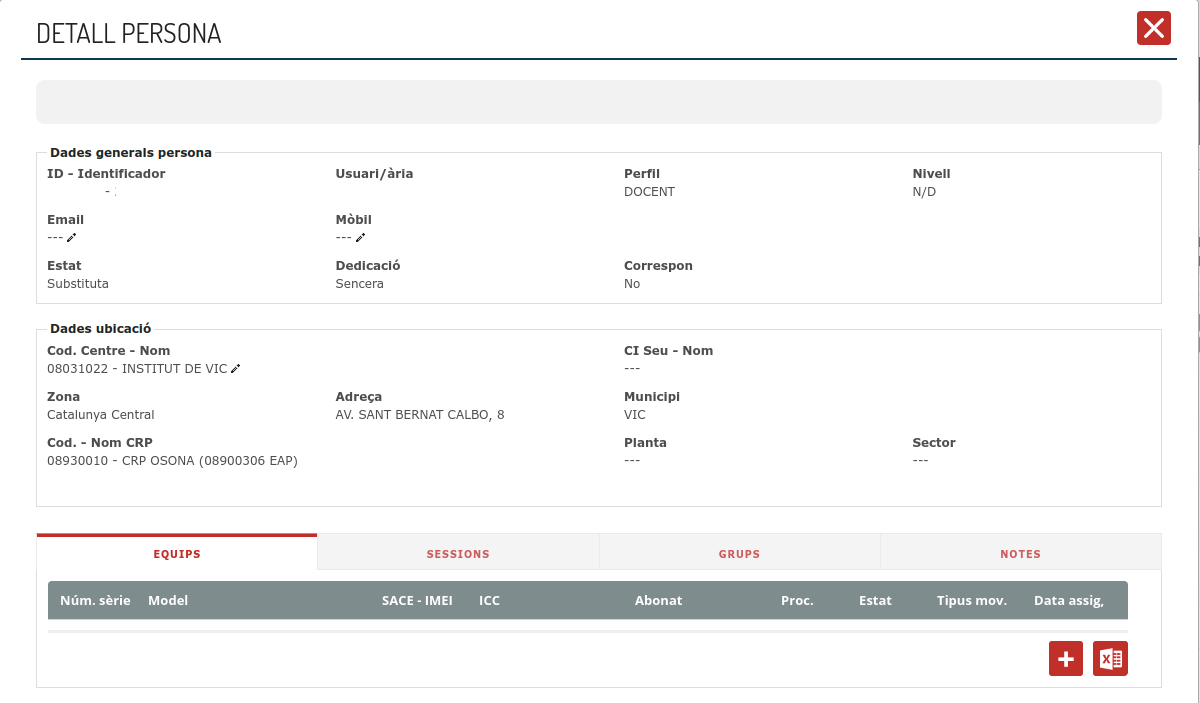Sort by the ICC column header

(x=489, y=601)
